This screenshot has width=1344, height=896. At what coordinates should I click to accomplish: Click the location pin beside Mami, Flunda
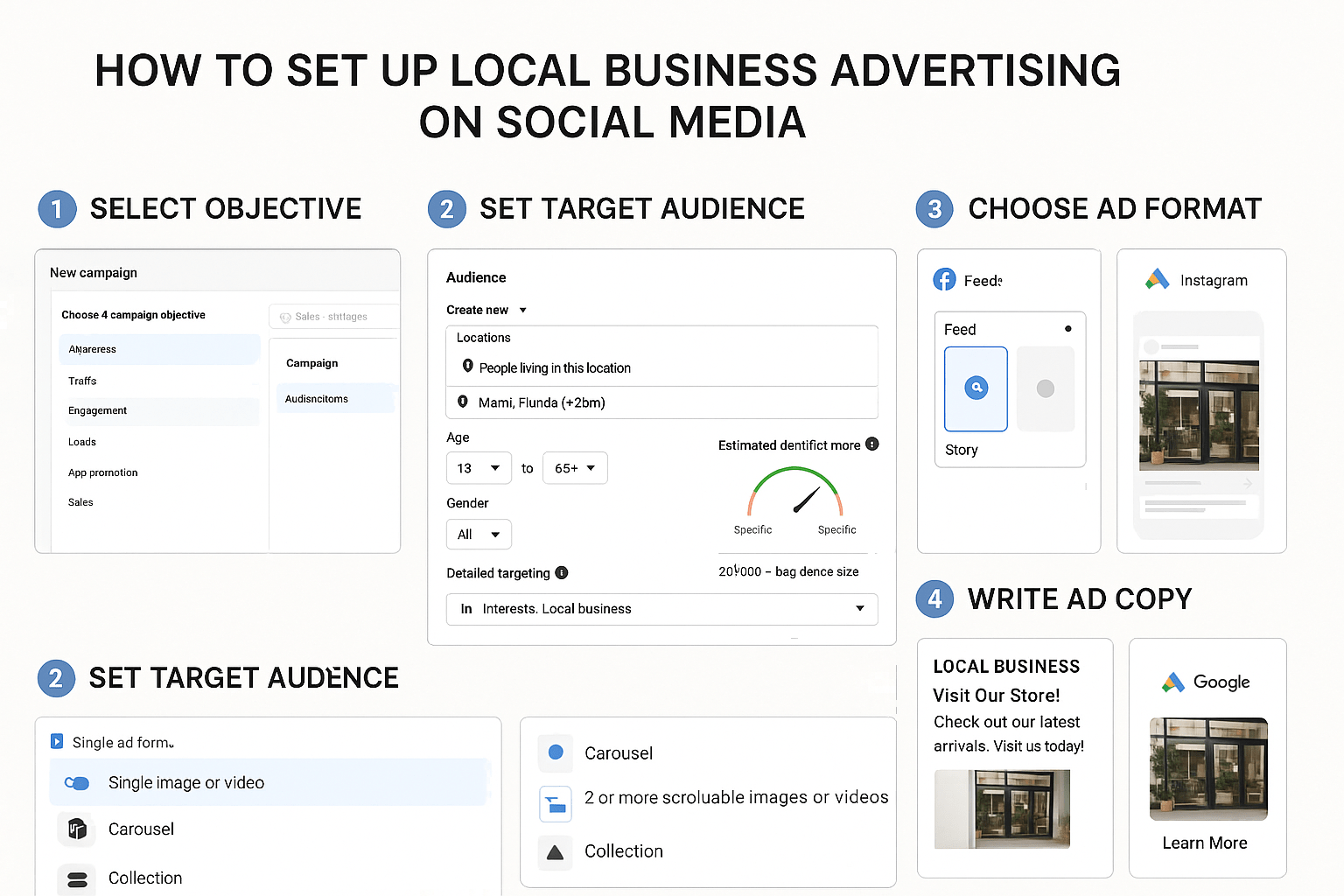coord(463,402)
